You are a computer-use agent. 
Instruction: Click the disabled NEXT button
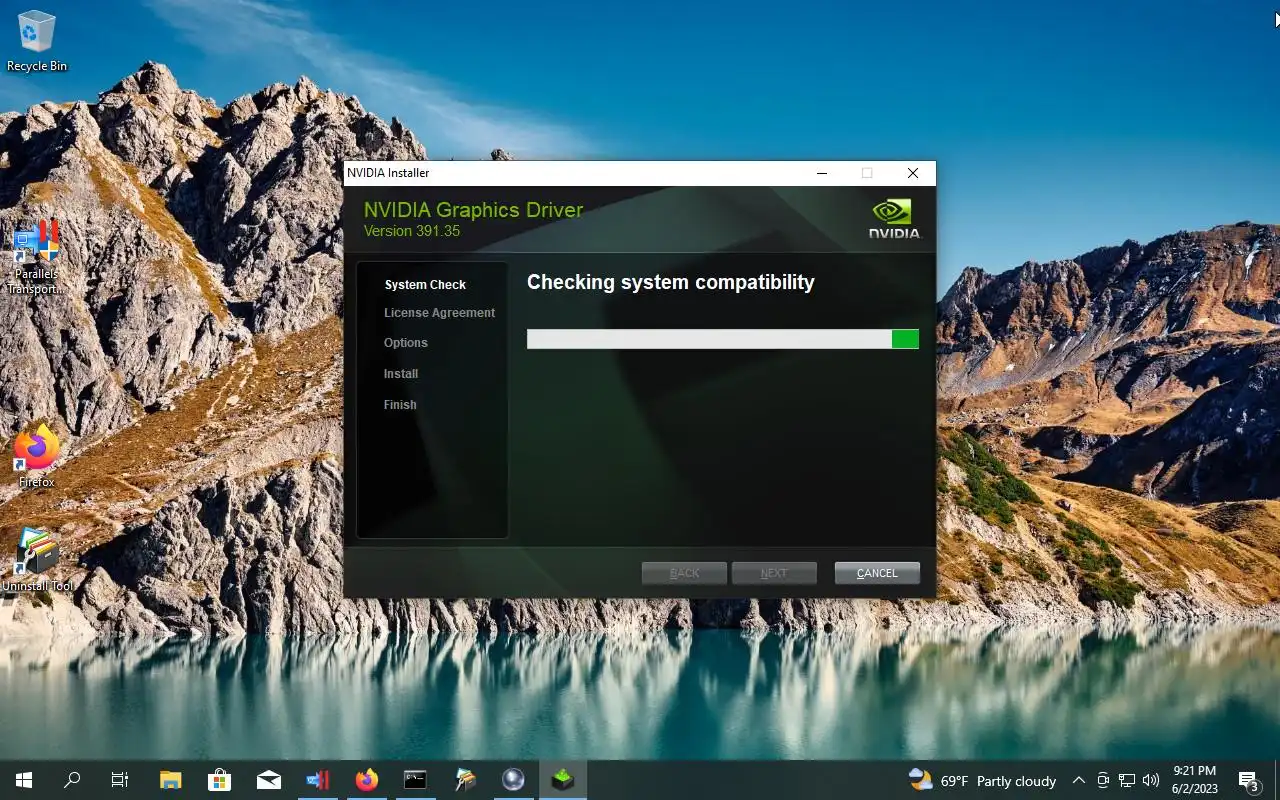774,573
